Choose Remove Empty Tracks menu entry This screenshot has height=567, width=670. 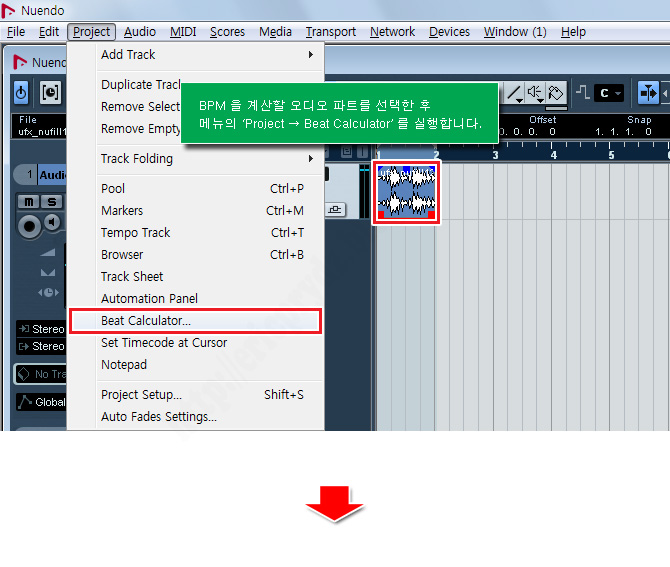[141, 129]
